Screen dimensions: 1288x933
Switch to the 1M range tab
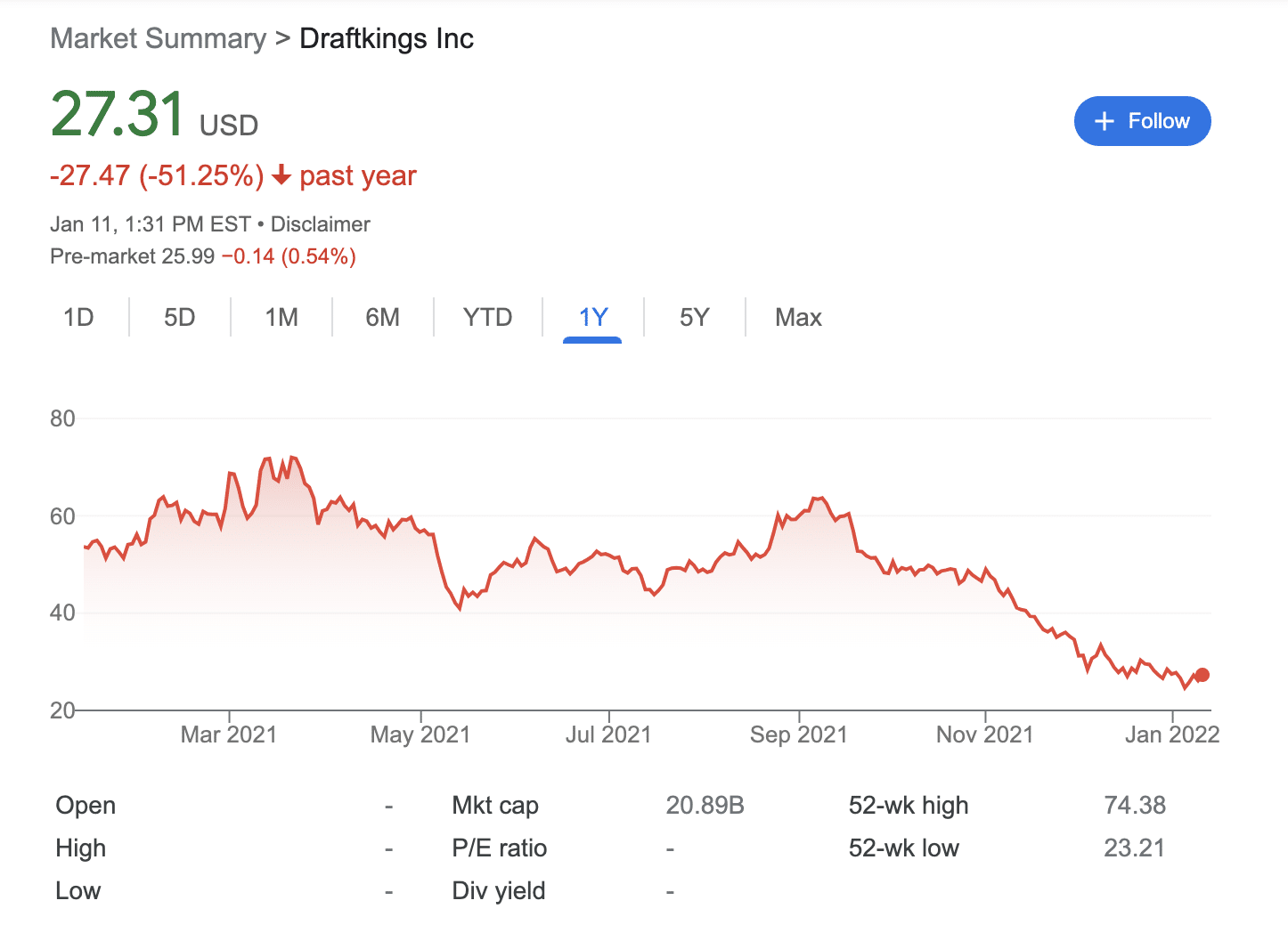281,318
